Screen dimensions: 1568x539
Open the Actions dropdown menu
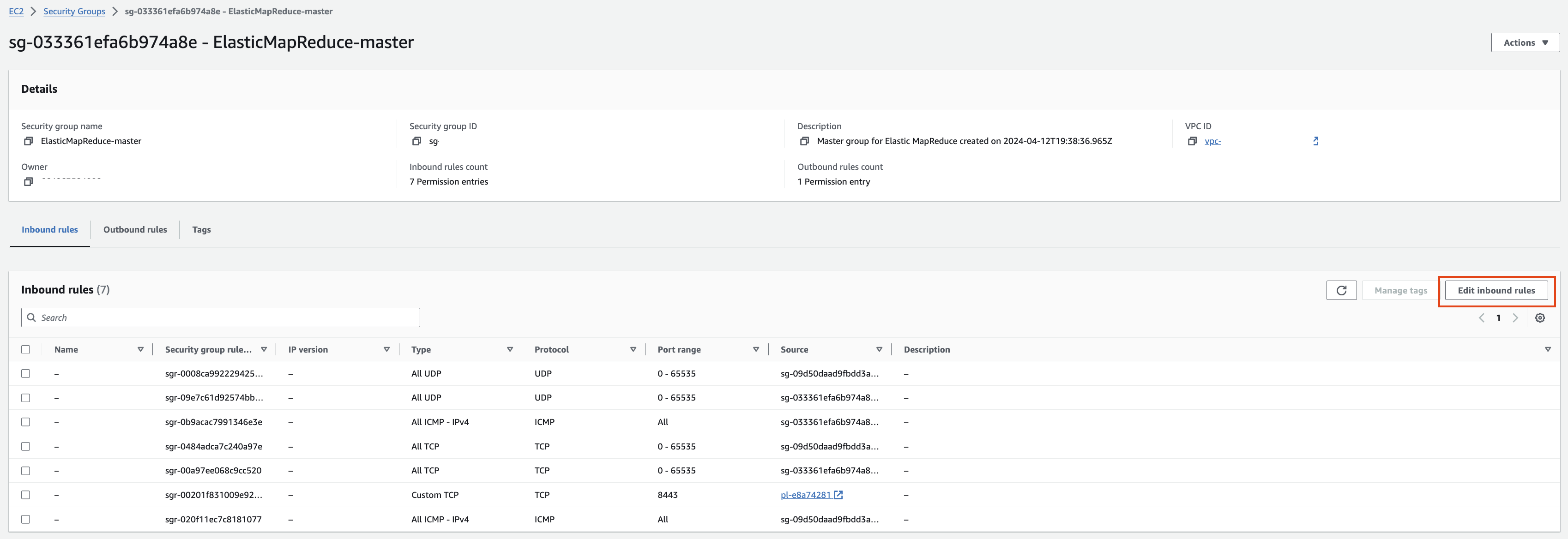(1525, 42)
